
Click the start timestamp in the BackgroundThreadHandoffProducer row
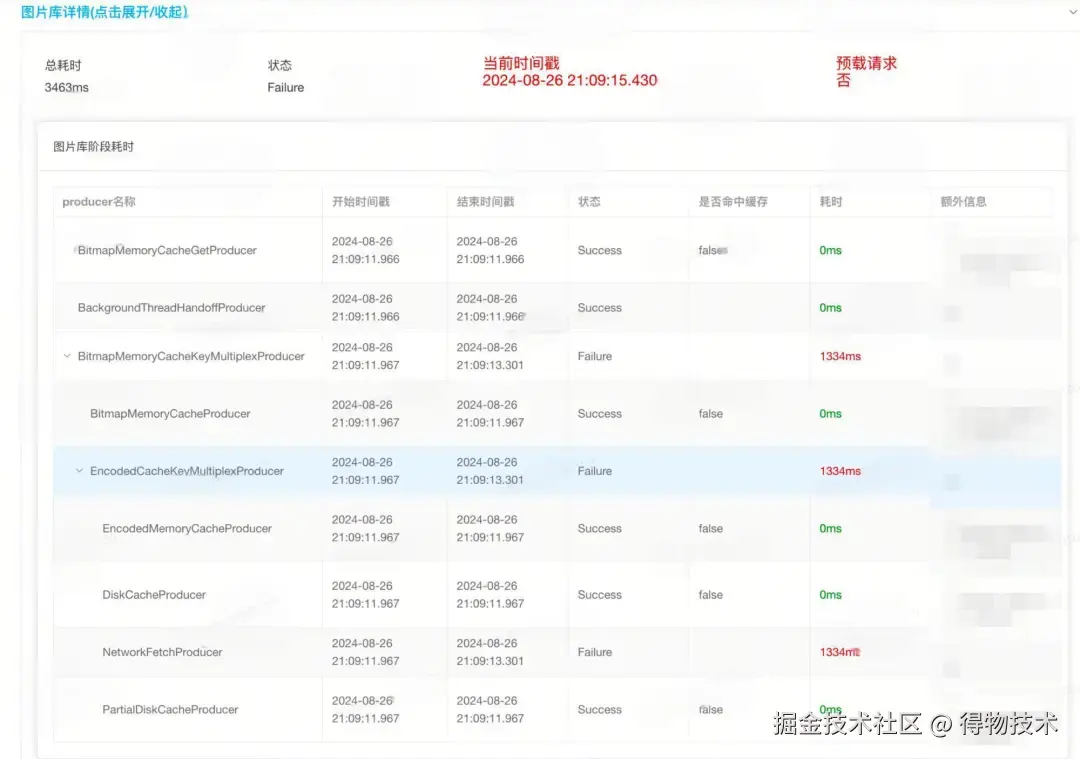point(365,308)
